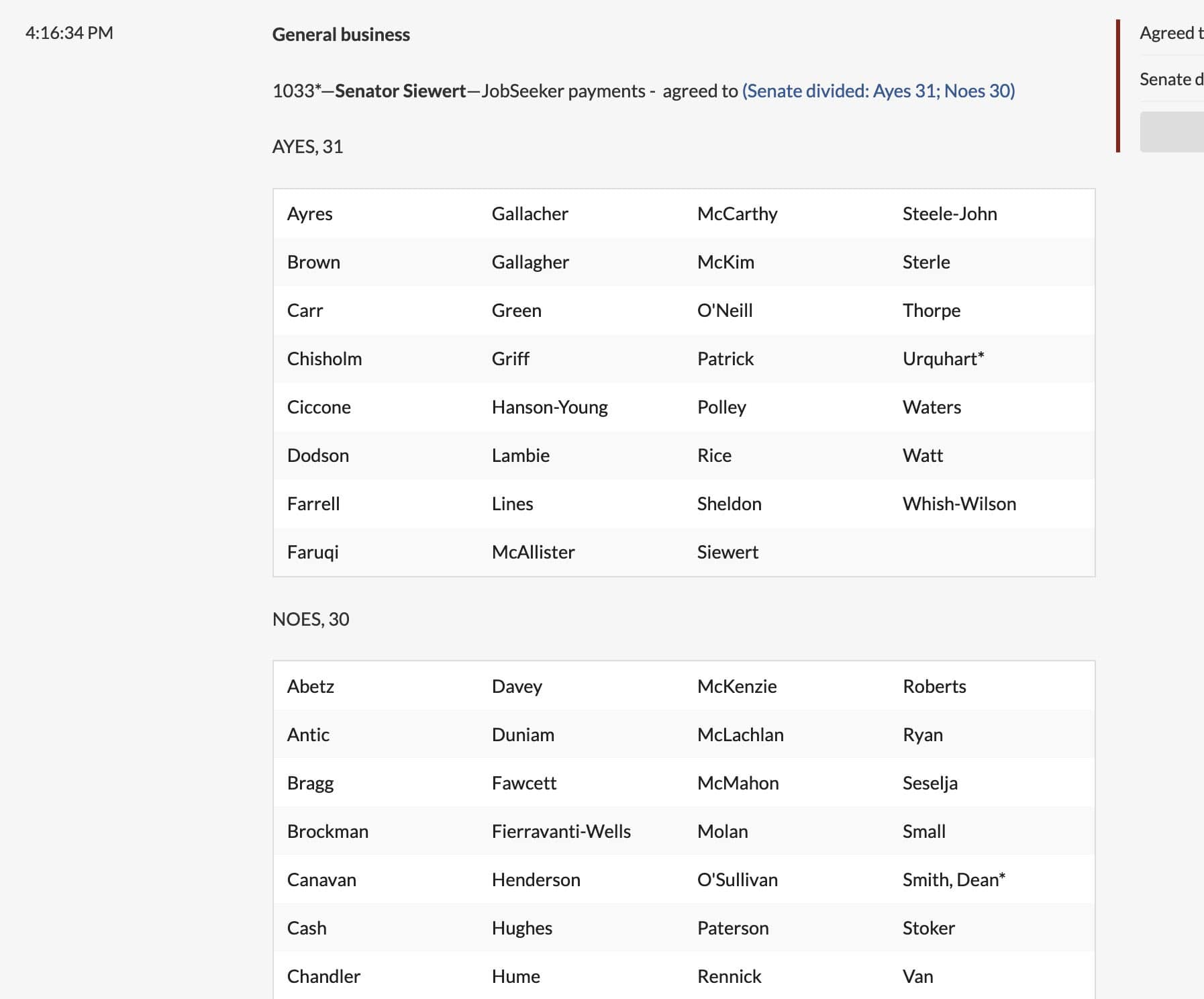Select the Antic cell
The height and width of the screenshot is (999, 1204).
coord(376,734)
